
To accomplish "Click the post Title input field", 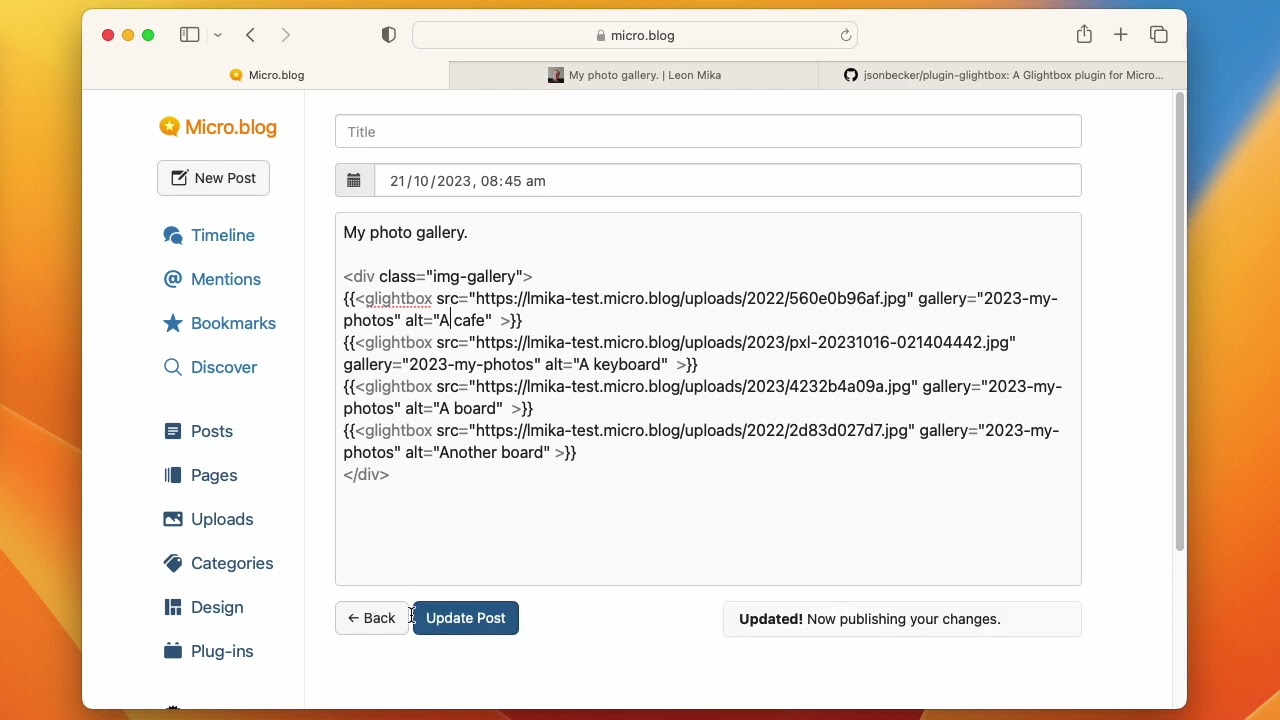I will click(x=708, y=131).
